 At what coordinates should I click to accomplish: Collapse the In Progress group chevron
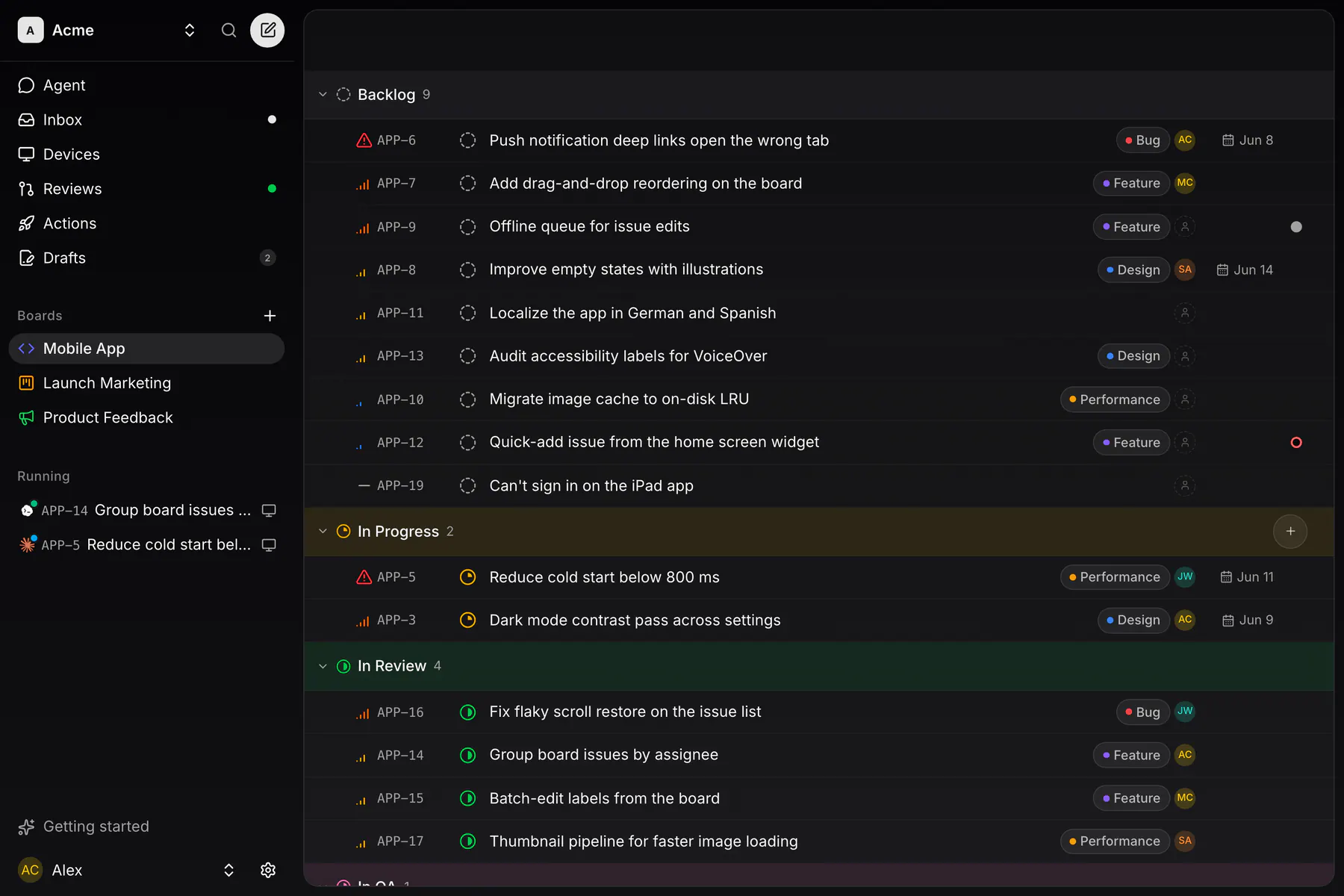pyautogui.click(x=323, y=532)
